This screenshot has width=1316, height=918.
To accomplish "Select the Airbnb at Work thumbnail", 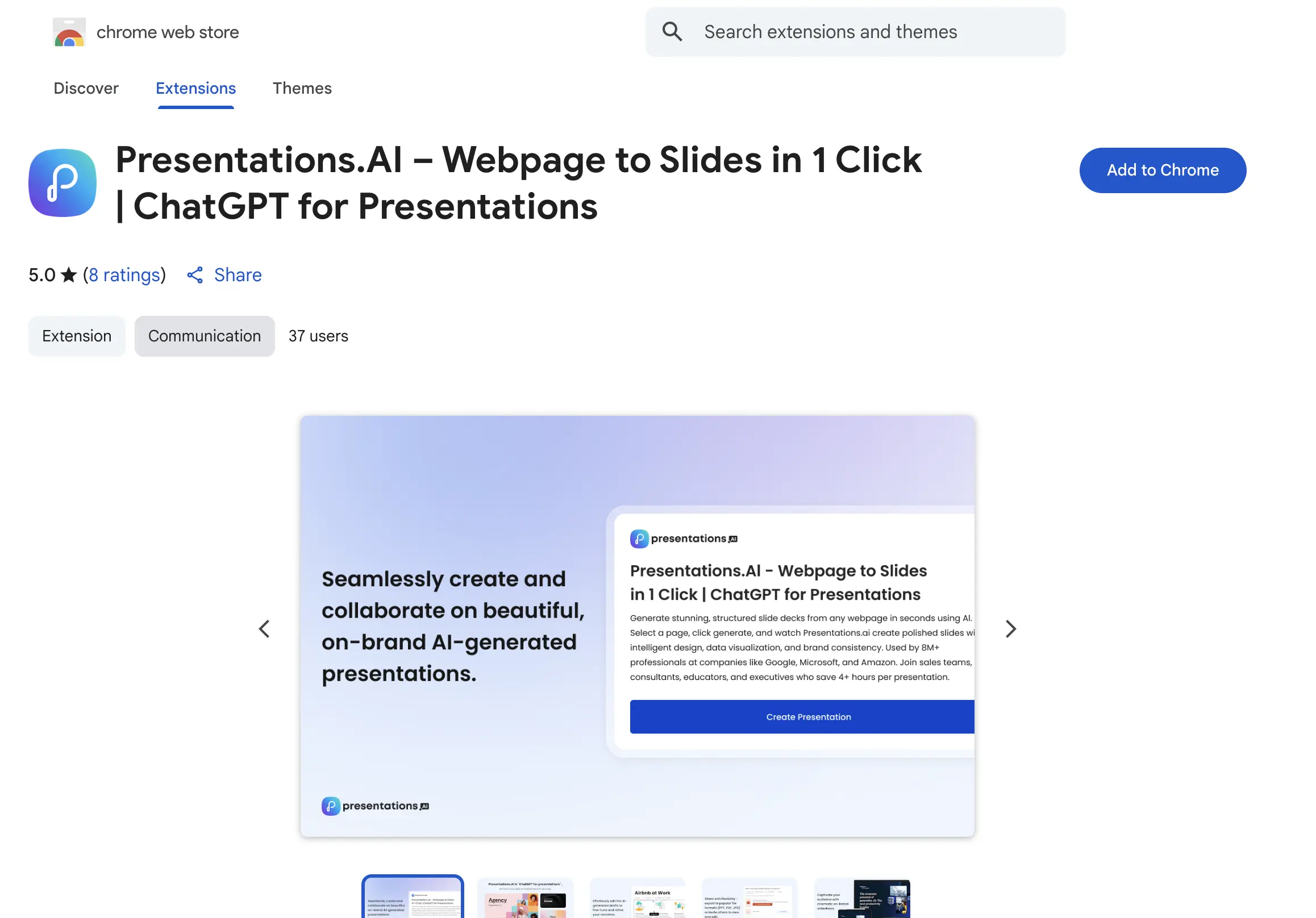I will click(638, 898).
